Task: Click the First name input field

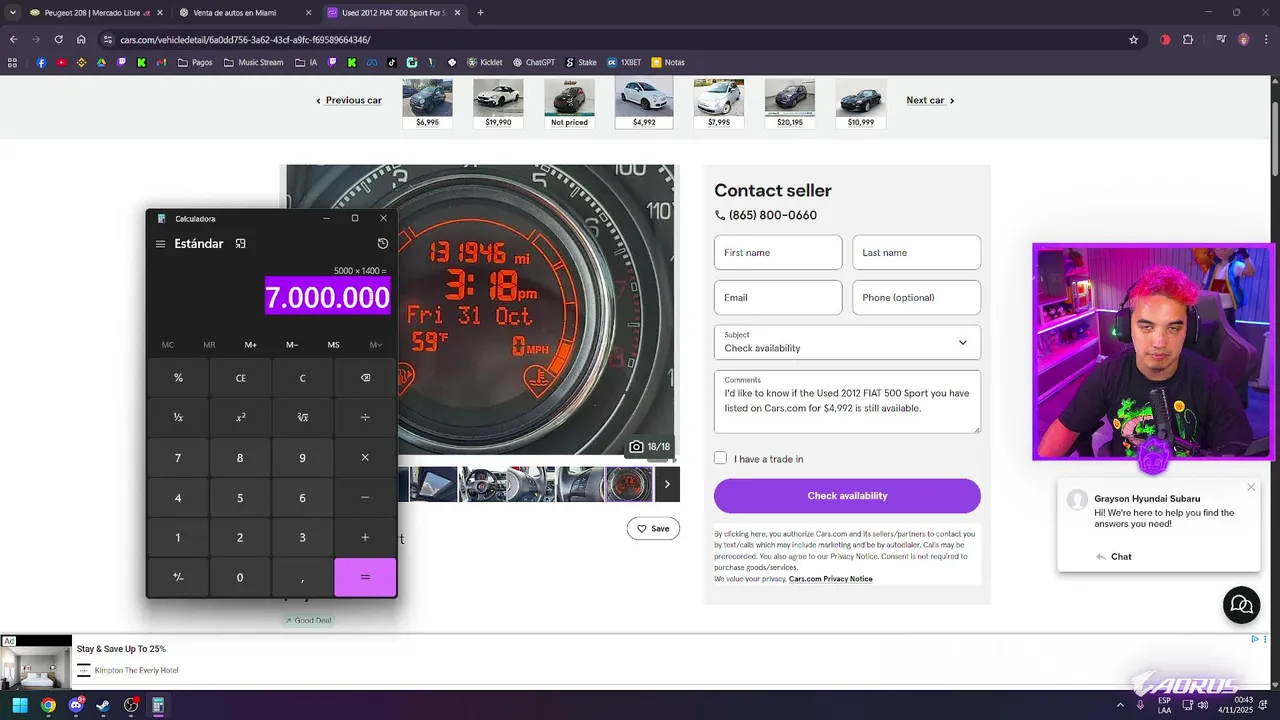Action: (778, 252)
